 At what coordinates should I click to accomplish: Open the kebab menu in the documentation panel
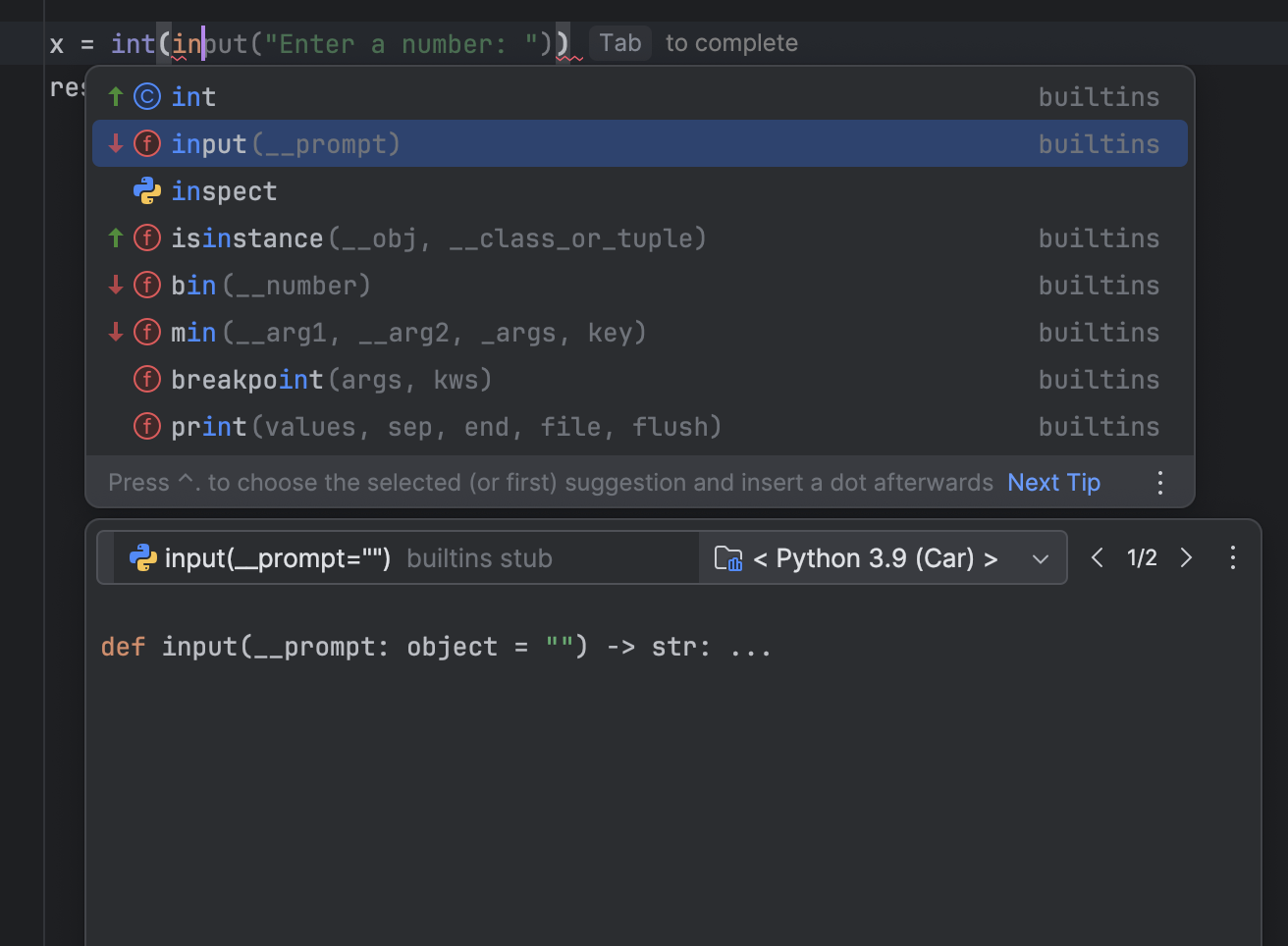[x=1232, y=557]
